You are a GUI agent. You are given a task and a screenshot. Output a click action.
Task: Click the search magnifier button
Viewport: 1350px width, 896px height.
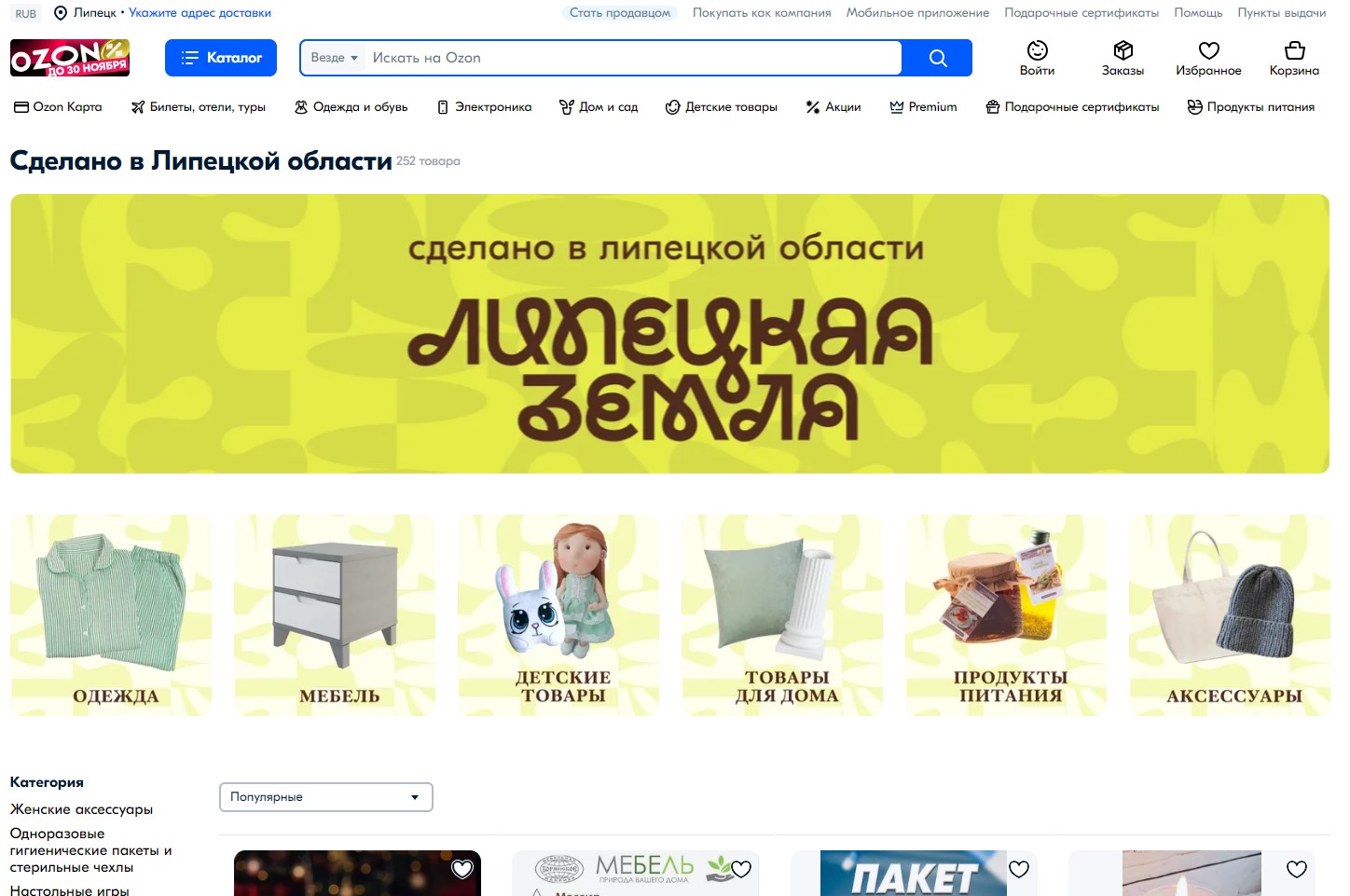pyautogui.click(x=937, y=58)
